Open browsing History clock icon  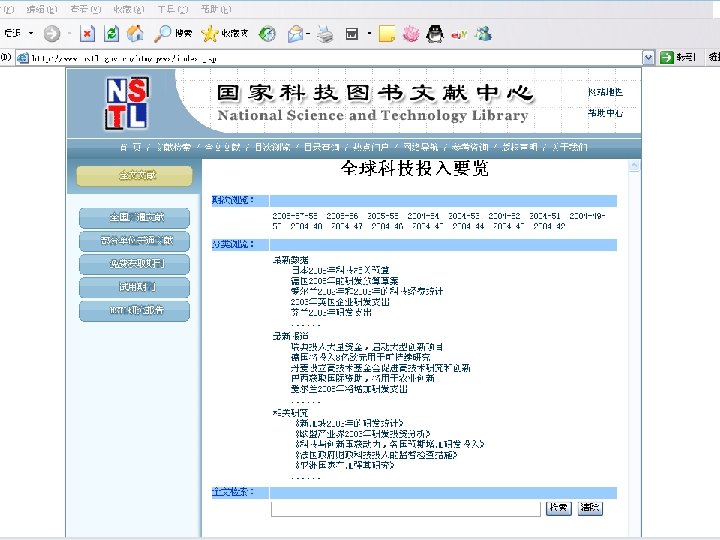tap(267, 34)
